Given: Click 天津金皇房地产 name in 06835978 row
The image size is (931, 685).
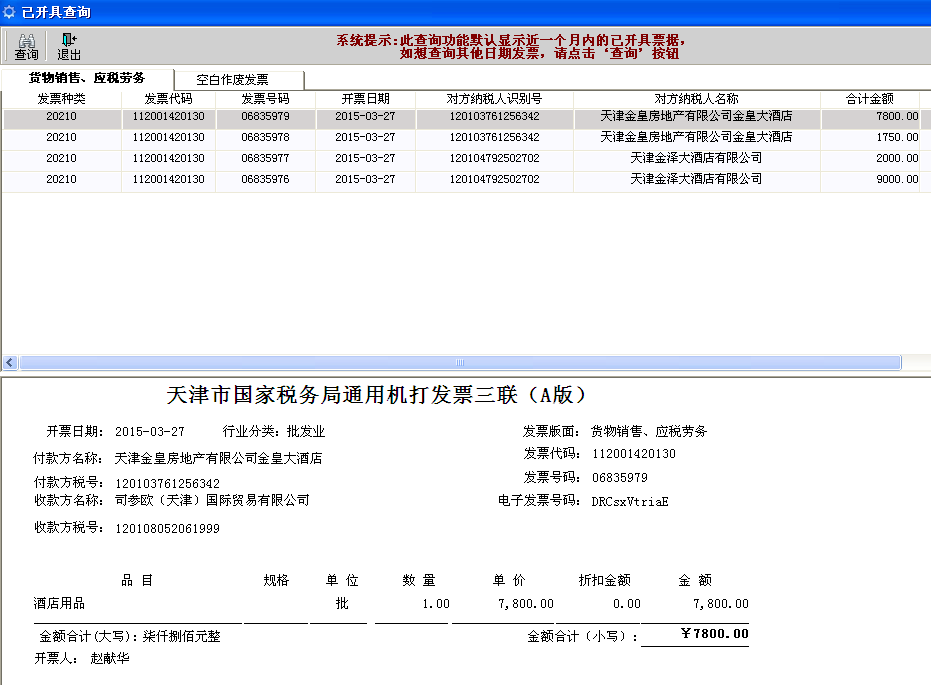Looking at the screenshot, I should click(x=696, y=137).
